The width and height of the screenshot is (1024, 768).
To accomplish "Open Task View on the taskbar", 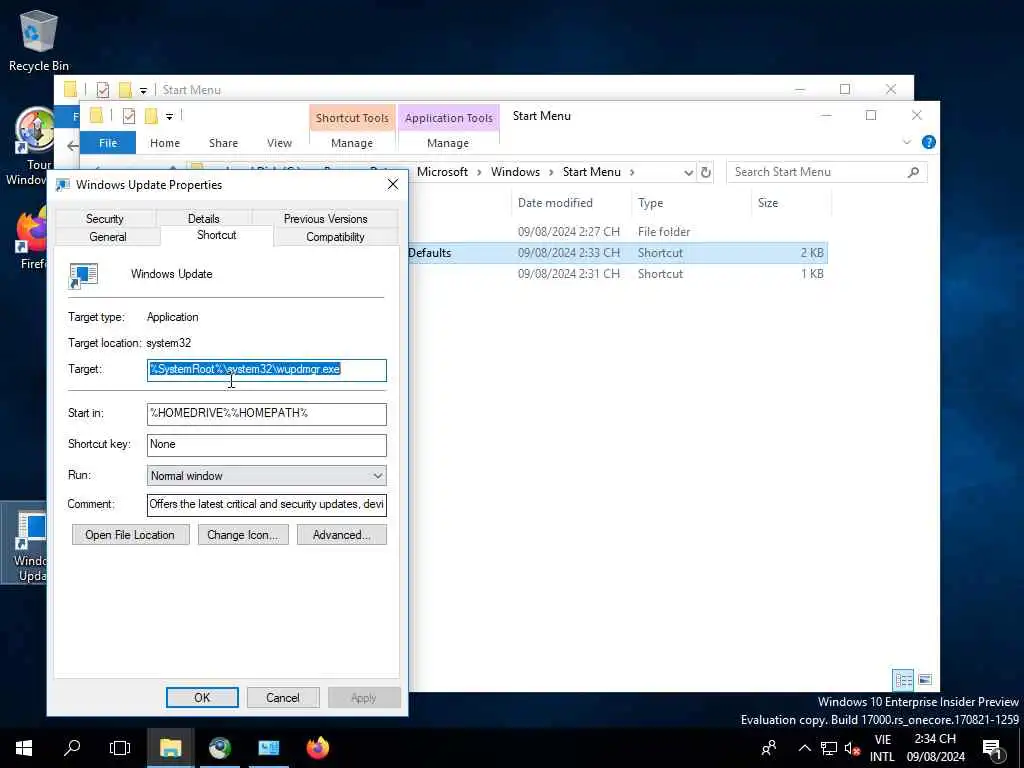I will point(120,748).
